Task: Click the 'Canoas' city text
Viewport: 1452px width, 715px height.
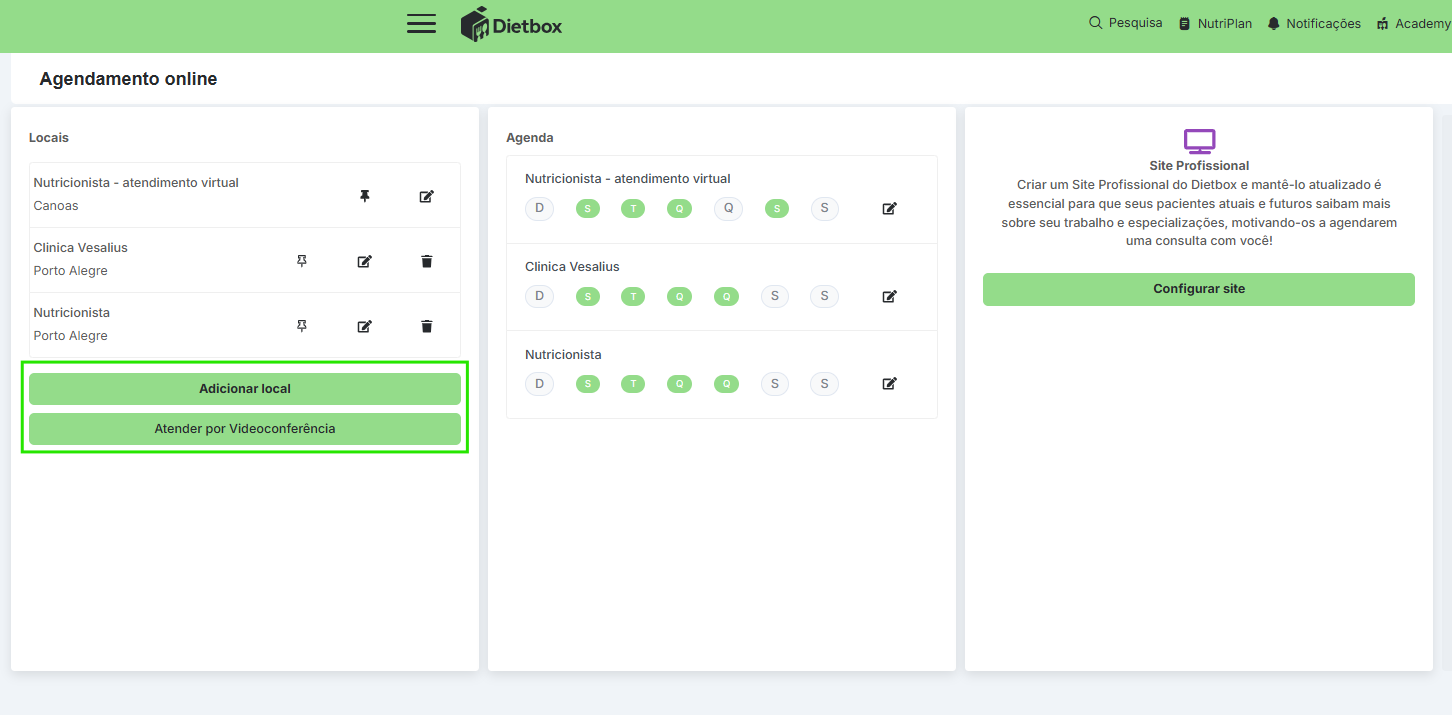Action: tap(56, 206)
